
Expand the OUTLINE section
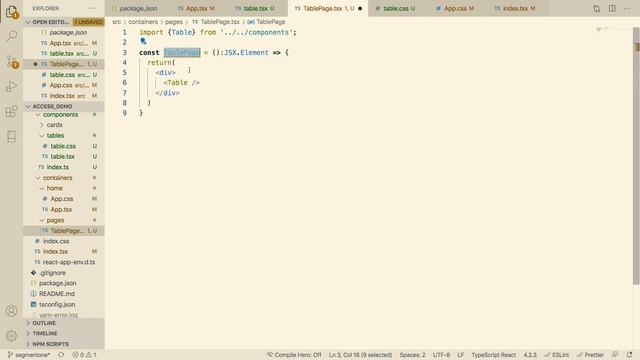click(64, 323)
